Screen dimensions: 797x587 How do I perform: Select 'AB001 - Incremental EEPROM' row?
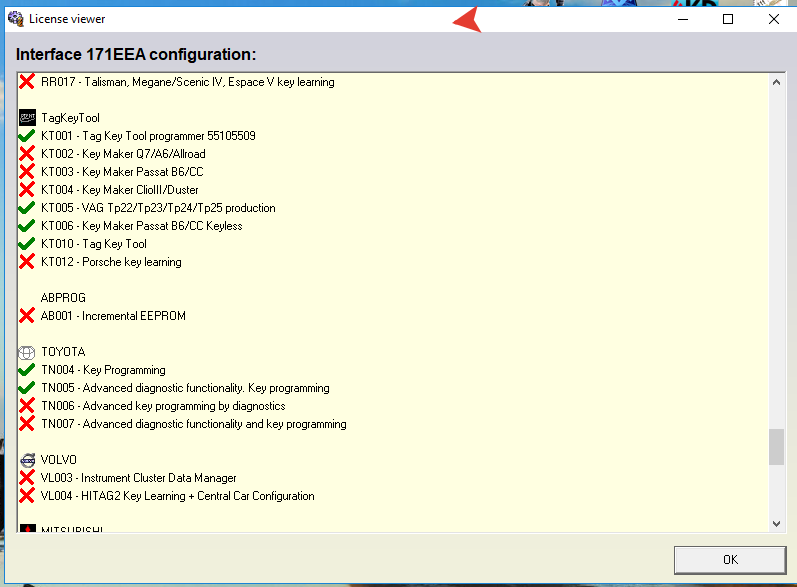tap(113, 316)
